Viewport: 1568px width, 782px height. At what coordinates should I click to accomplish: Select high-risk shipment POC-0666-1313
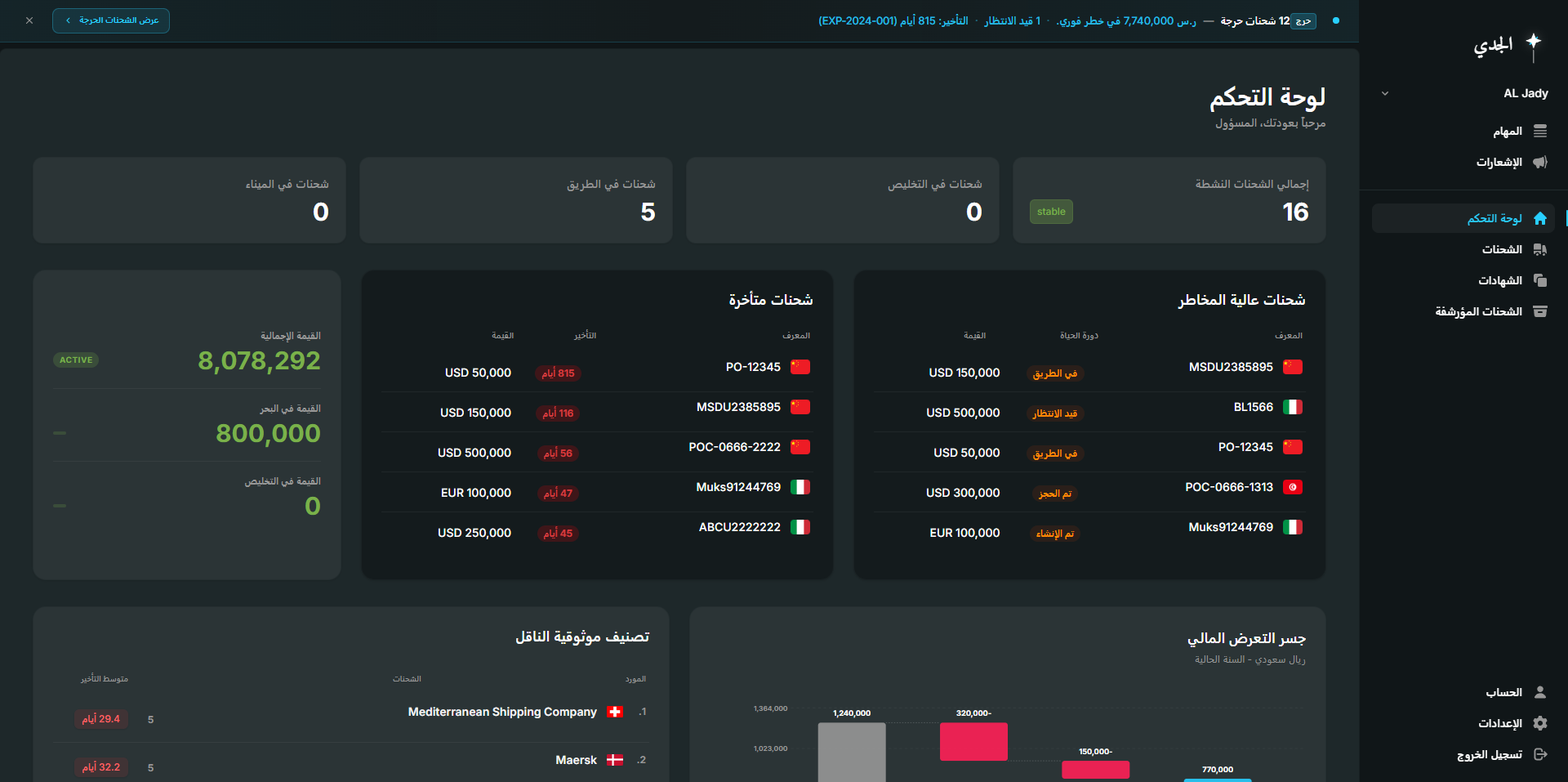coord(1089,492)
